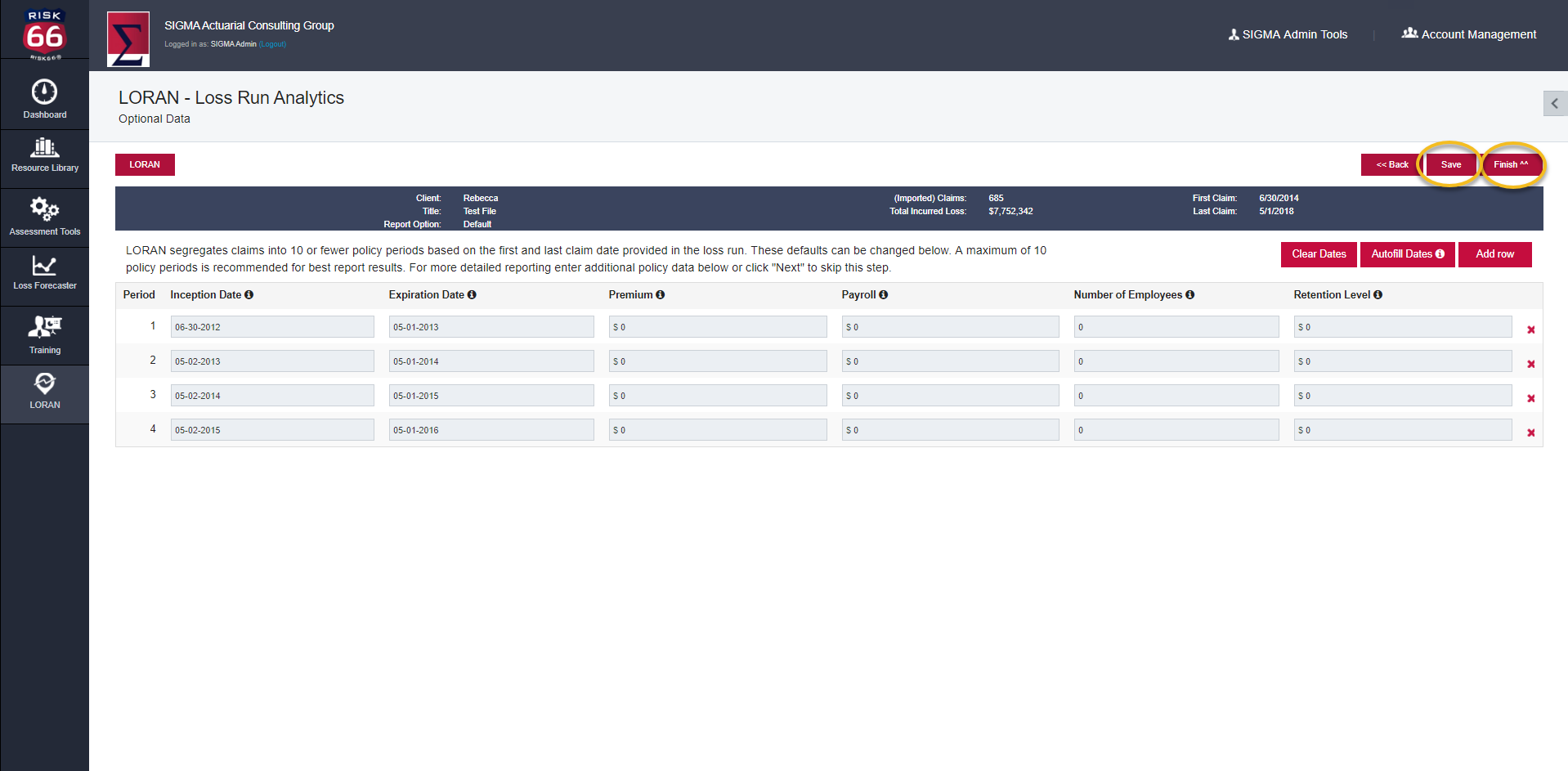This screenshot has height=771, width=1568.
Task: Show Number of Employees info icon
Action: tap(1189, 295)
